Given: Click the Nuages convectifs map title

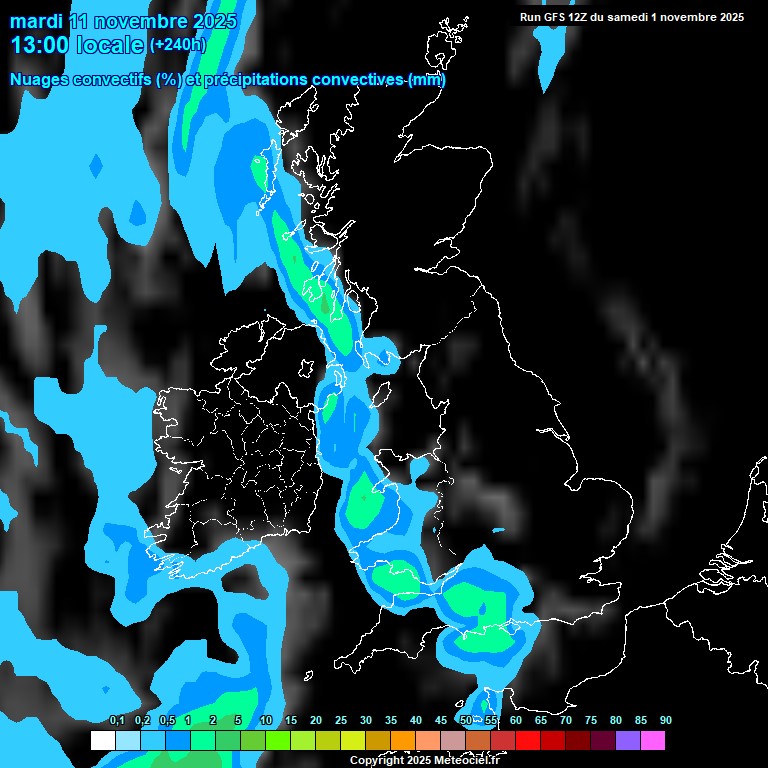Looking at the screenshot, I should [227, 79].
